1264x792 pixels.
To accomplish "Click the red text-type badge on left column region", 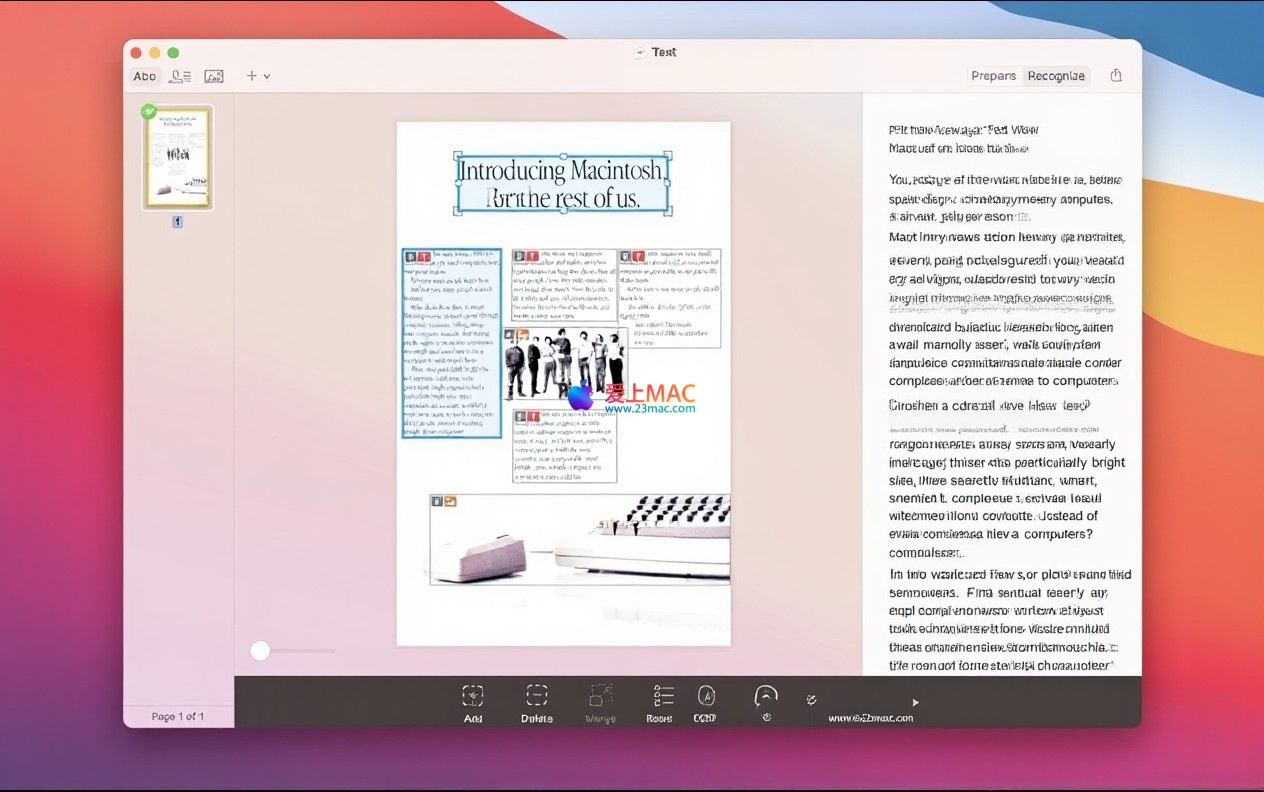I will click(x=424, y=258).
